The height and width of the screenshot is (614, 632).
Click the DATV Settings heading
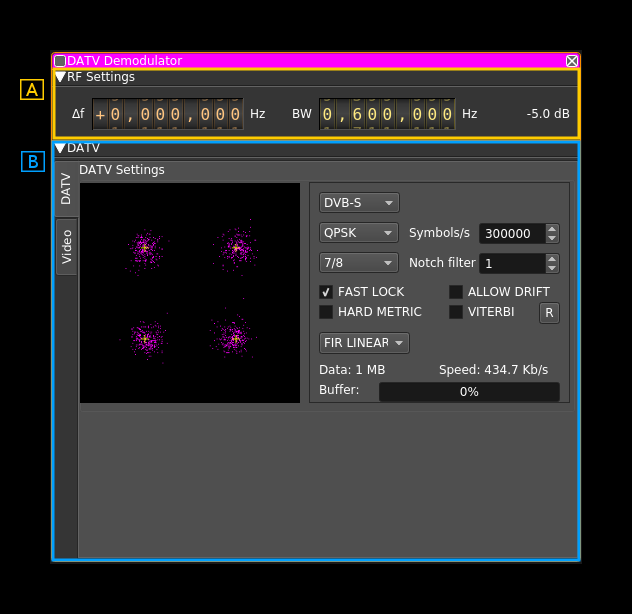[122, 170]
